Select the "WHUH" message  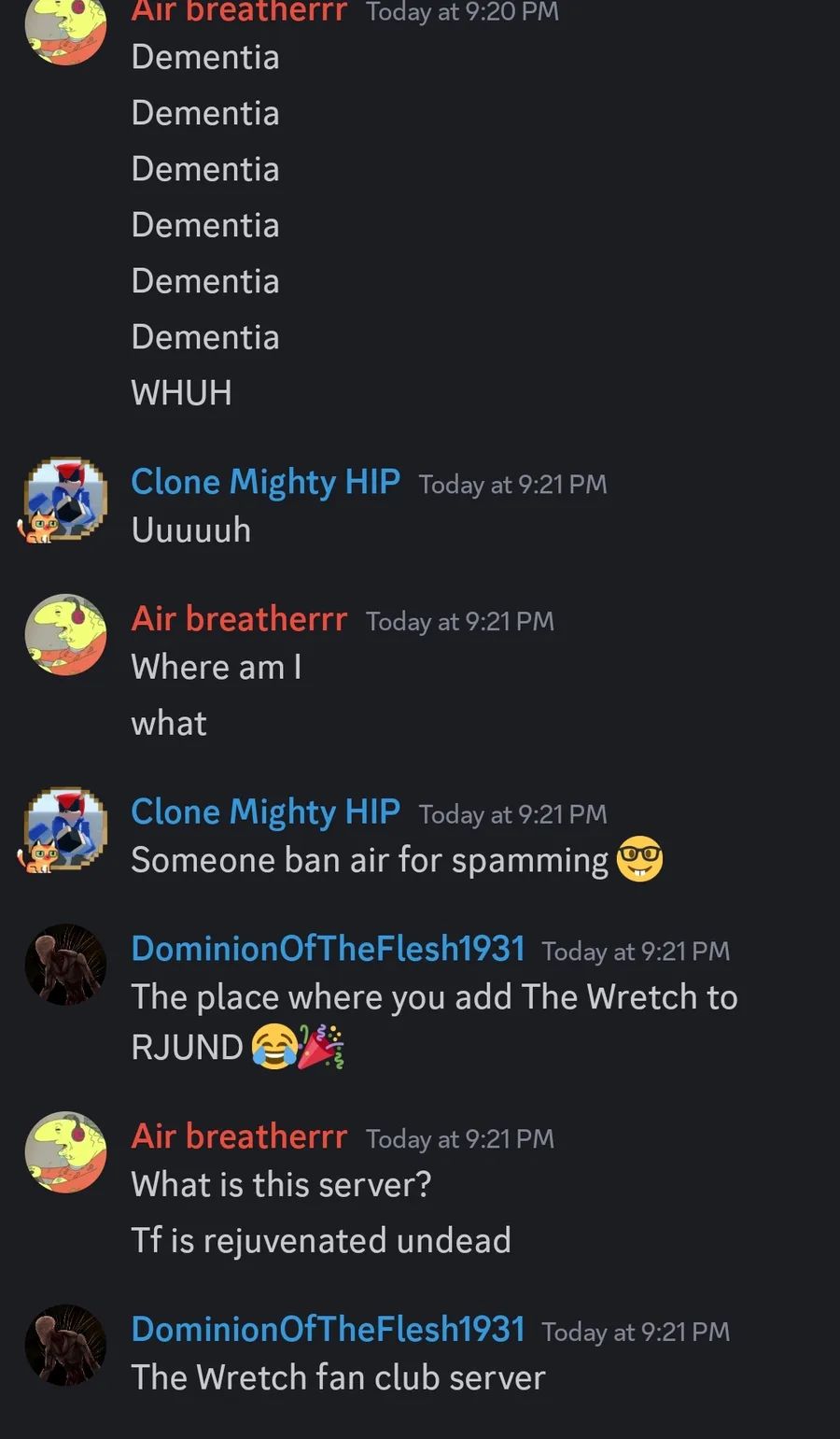[181, 393]
